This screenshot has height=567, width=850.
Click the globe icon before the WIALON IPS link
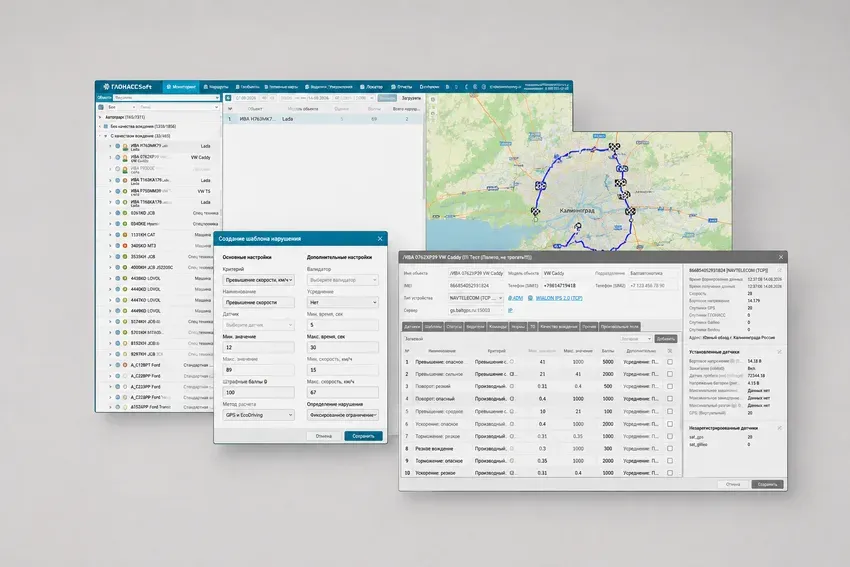pyautogui.click(x=531, y=298)
